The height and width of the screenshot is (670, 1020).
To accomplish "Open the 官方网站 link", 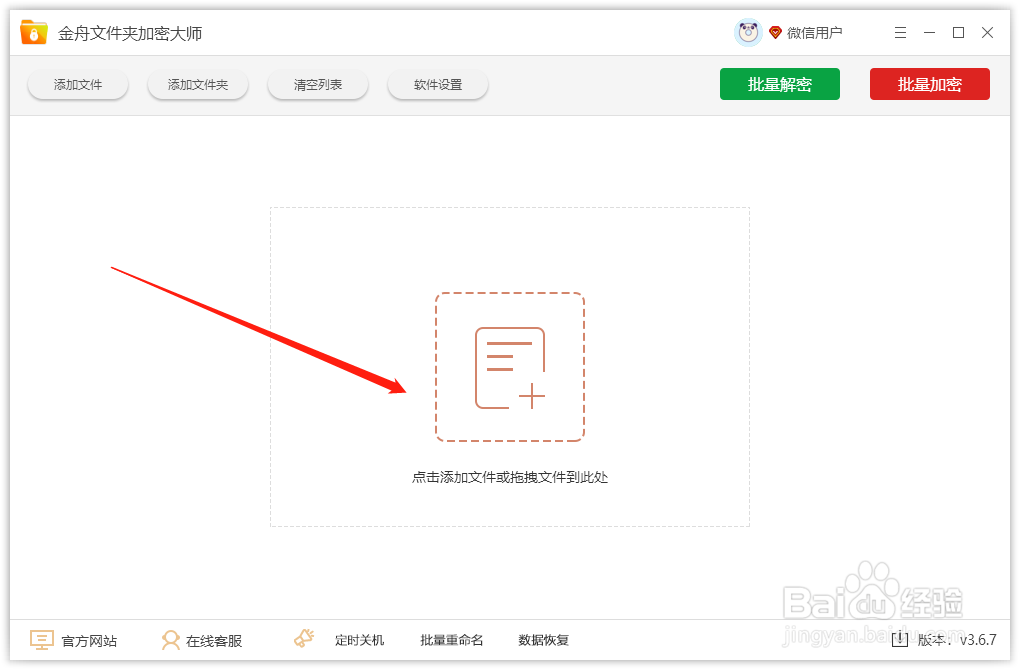I will pyautogui.click(x=89, y=641).
